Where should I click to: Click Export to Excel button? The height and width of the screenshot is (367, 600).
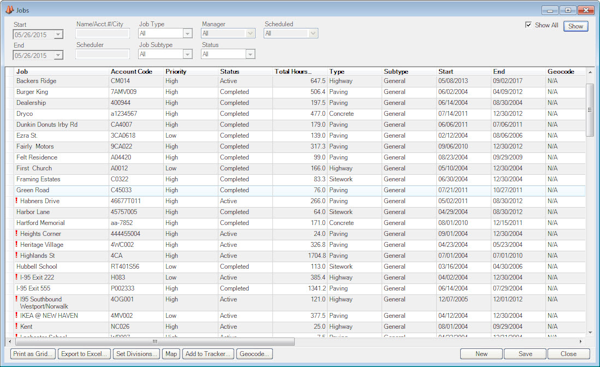click(84, 354)
